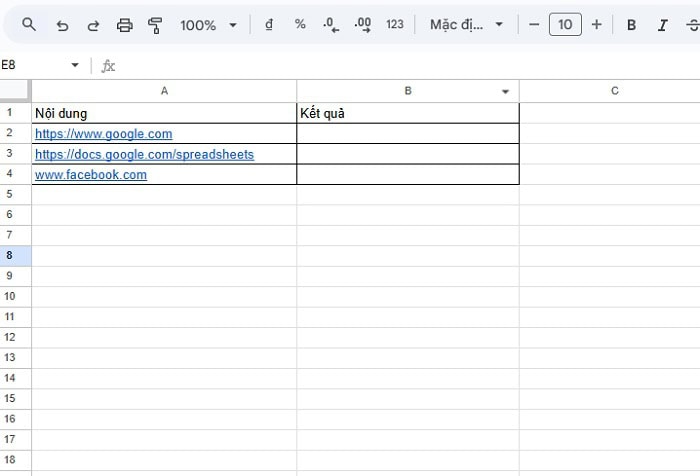
Task: Open the https://www.google.com link
Action: [103, 133]
